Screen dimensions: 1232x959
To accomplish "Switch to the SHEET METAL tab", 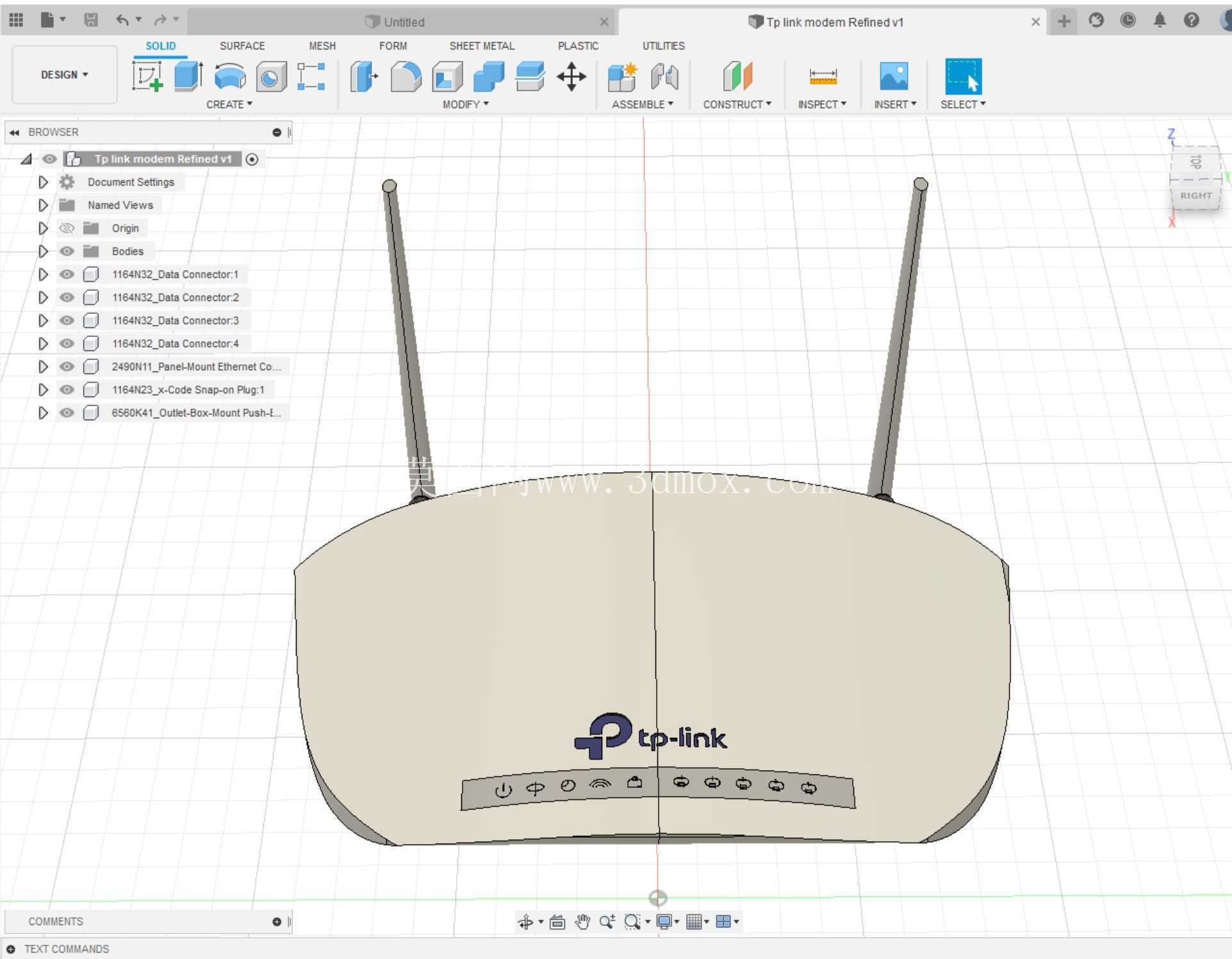I will pos(482,46).
